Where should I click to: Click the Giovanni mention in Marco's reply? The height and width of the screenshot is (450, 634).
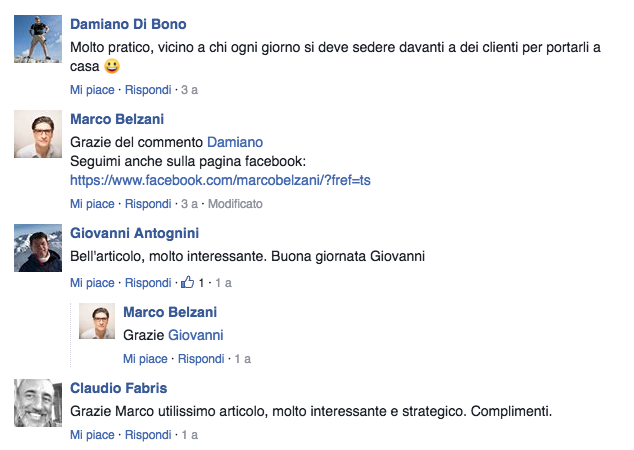pos(195,335)
